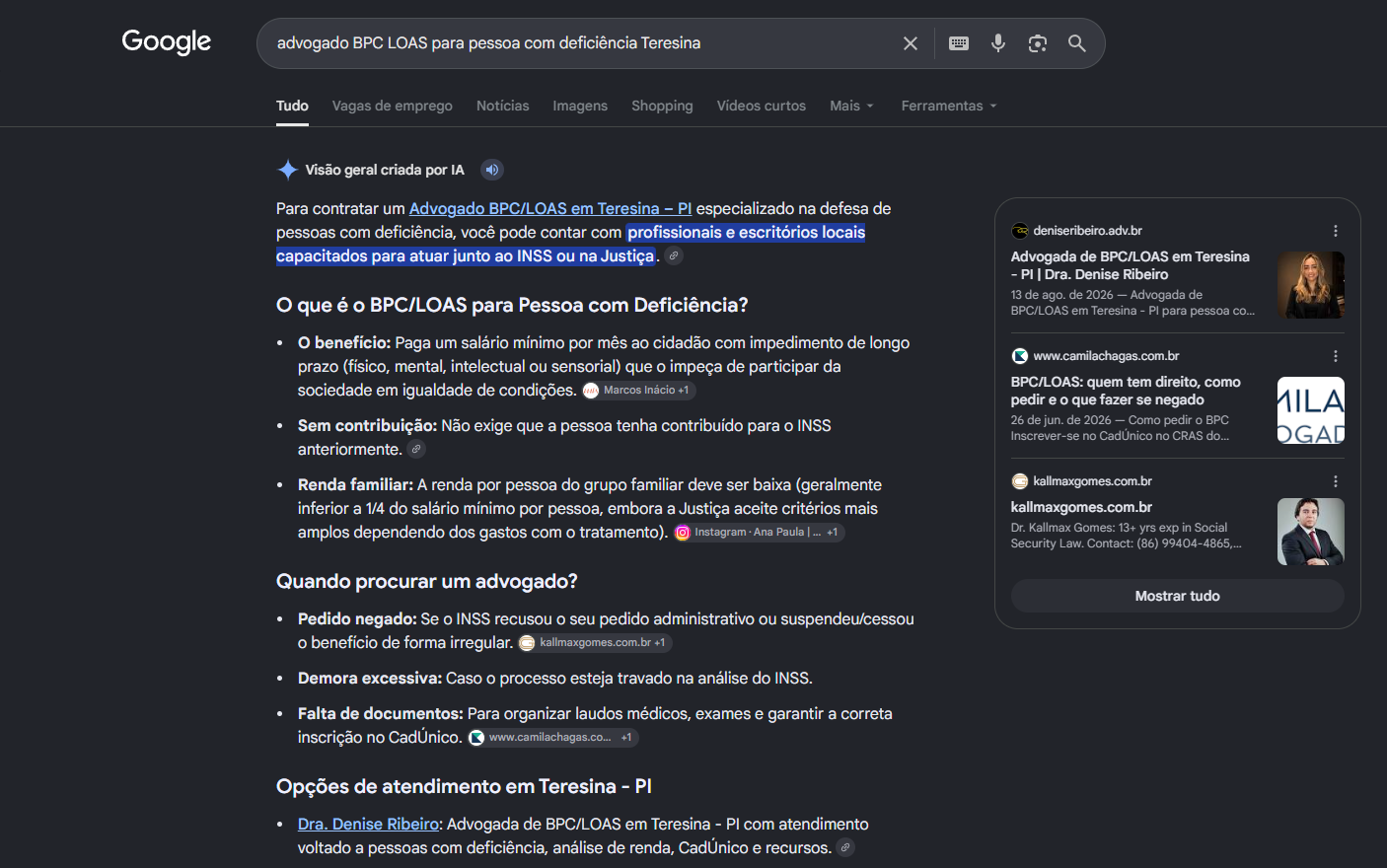Expand the Ferramentas dropdown
The width and height of the screenshot is (1387, 868).
coord(949,106)
